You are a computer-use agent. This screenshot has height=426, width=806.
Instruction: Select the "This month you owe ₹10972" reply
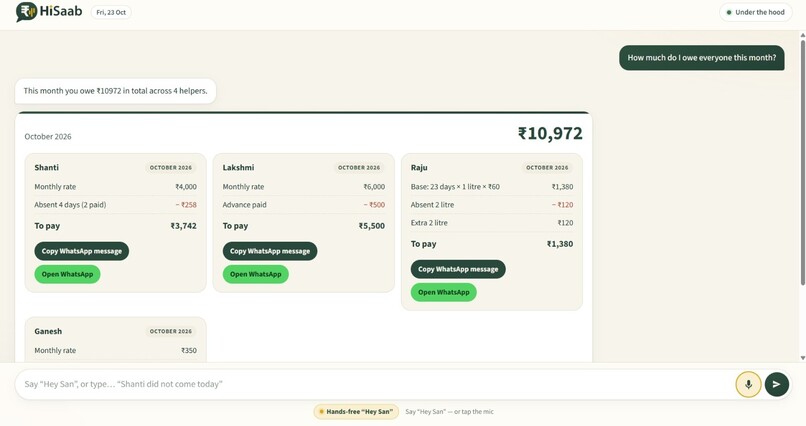click(x=116, y=91)
